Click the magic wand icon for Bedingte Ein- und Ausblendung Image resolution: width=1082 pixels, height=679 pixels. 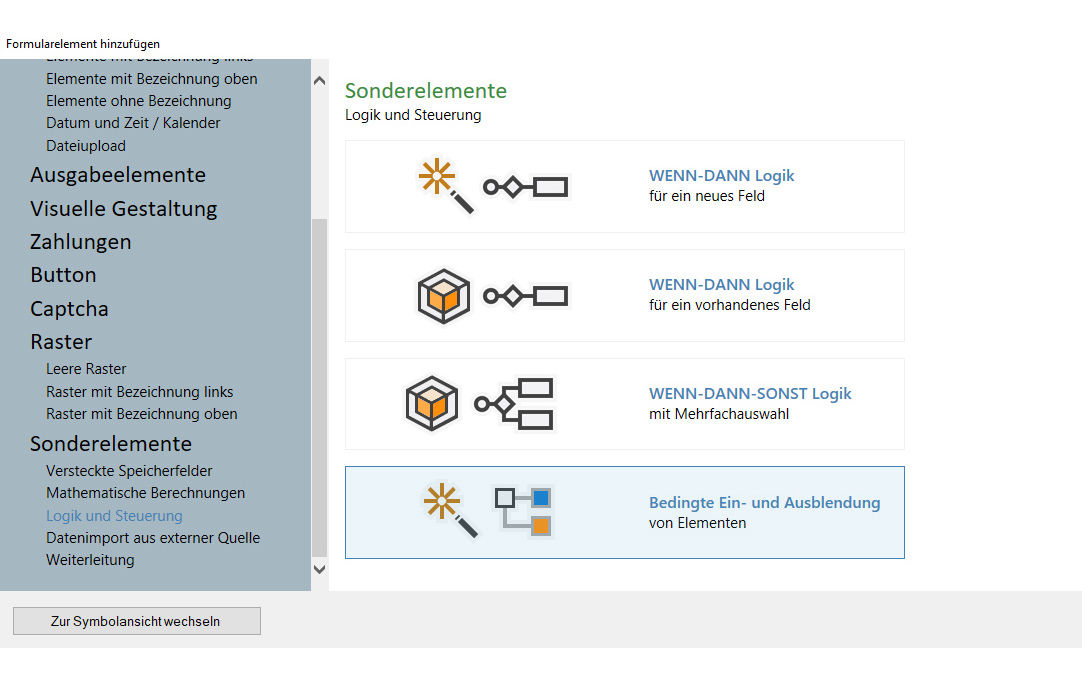[449, 511]
